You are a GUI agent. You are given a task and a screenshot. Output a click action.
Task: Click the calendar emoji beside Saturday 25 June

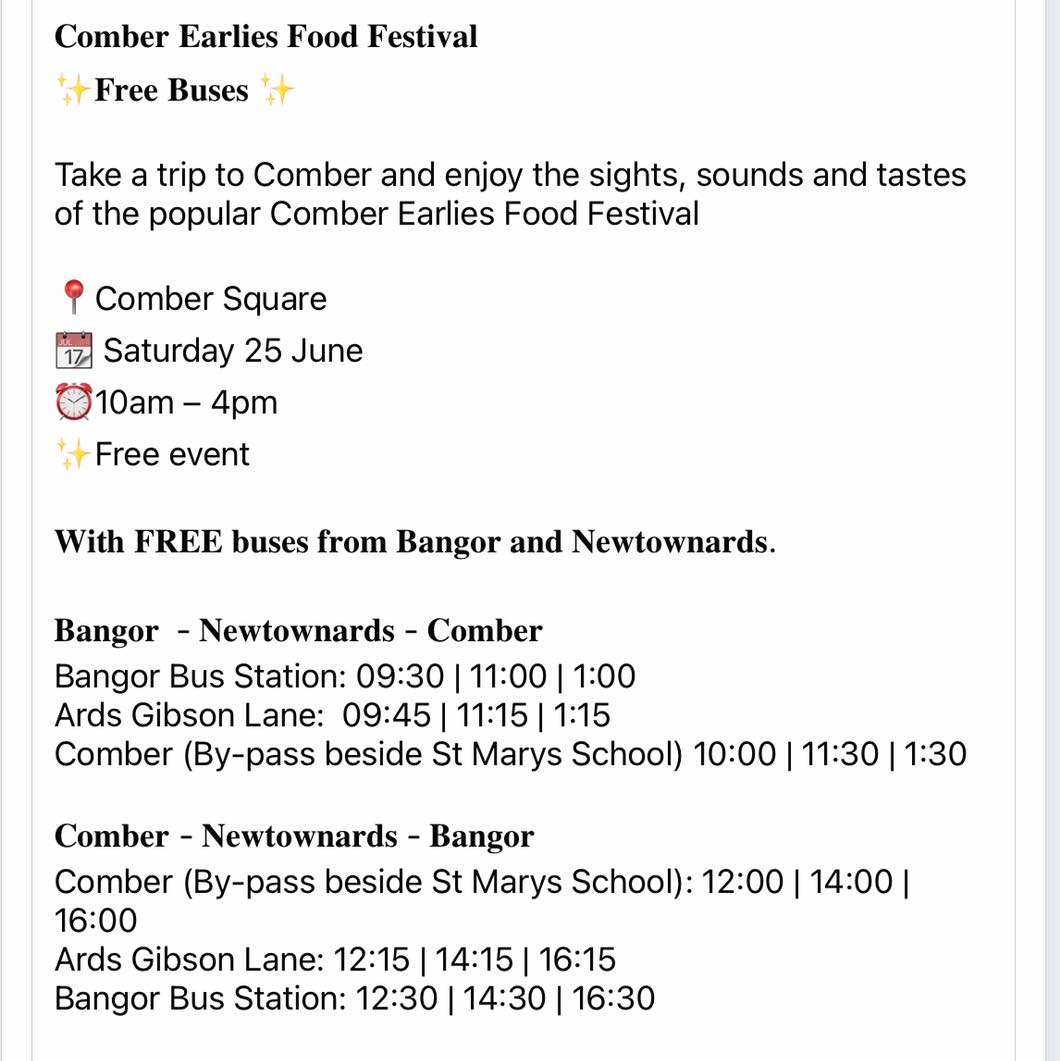tap(74, 350)
